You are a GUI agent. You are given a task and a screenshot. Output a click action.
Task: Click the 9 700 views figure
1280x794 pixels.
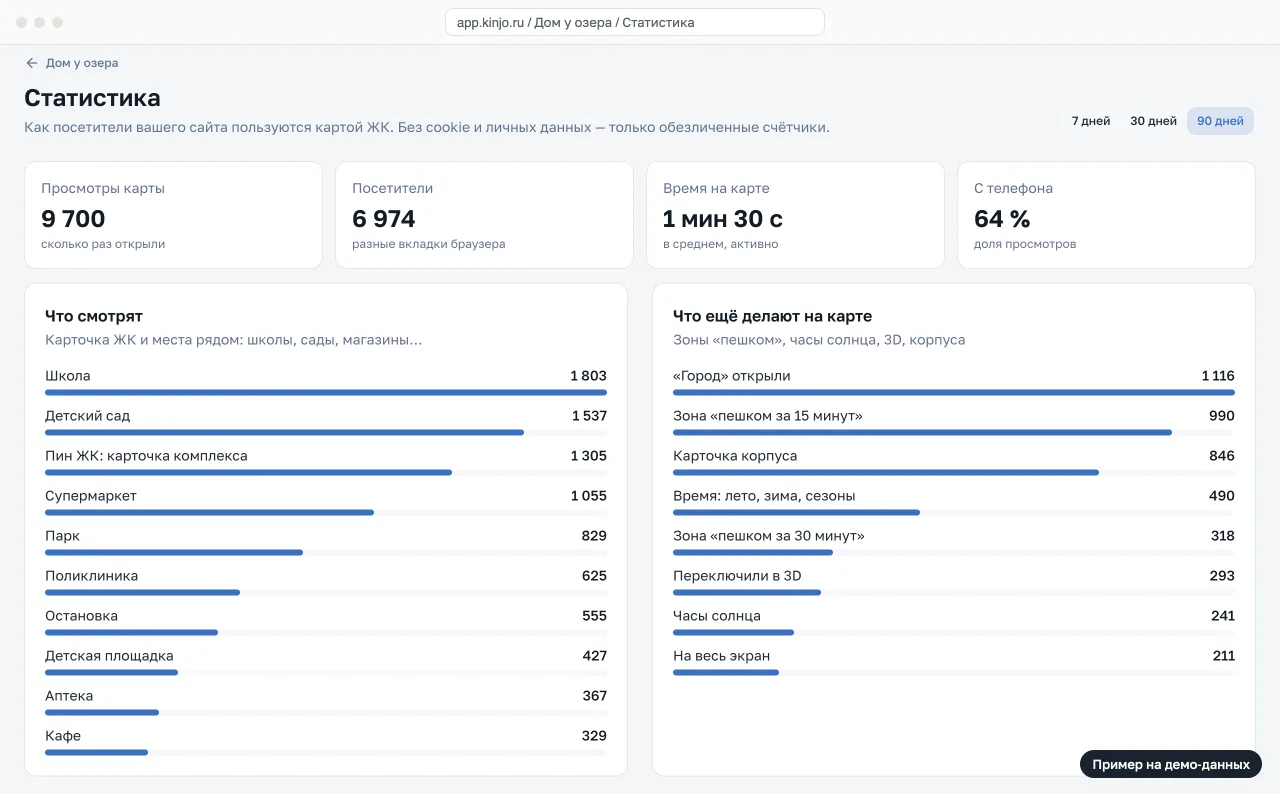(x=73, y=218)
